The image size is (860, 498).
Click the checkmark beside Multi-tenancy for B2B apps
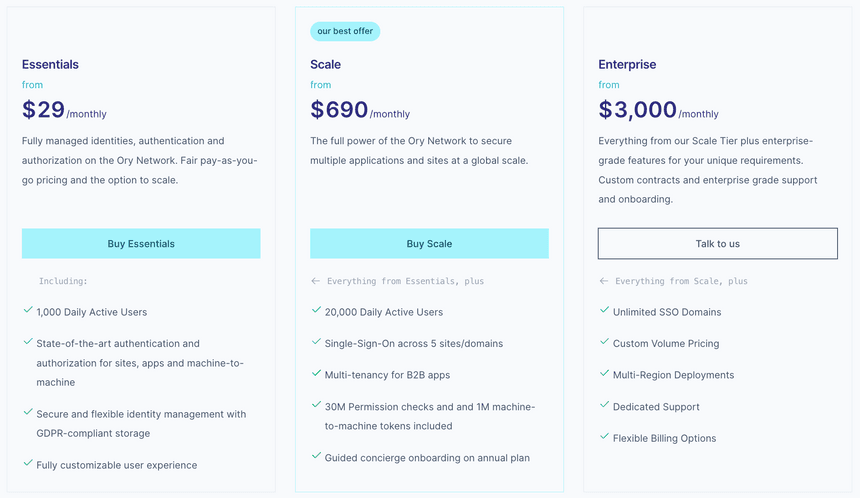coord(316,374)
